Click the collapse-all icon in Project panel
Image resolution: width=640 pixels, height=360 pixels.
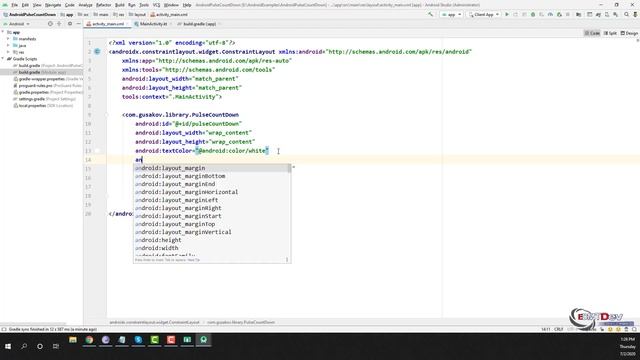tap(59, 24)
